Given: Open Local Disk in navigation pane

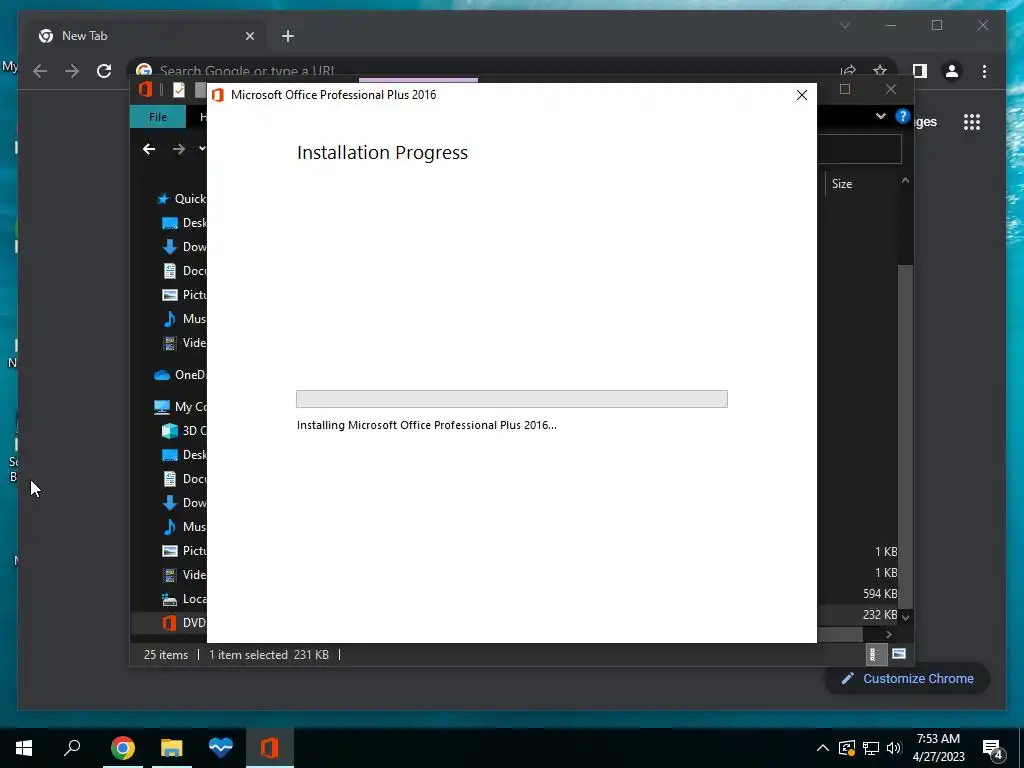Looking at the screenshot, I should [x=184, y=598].
